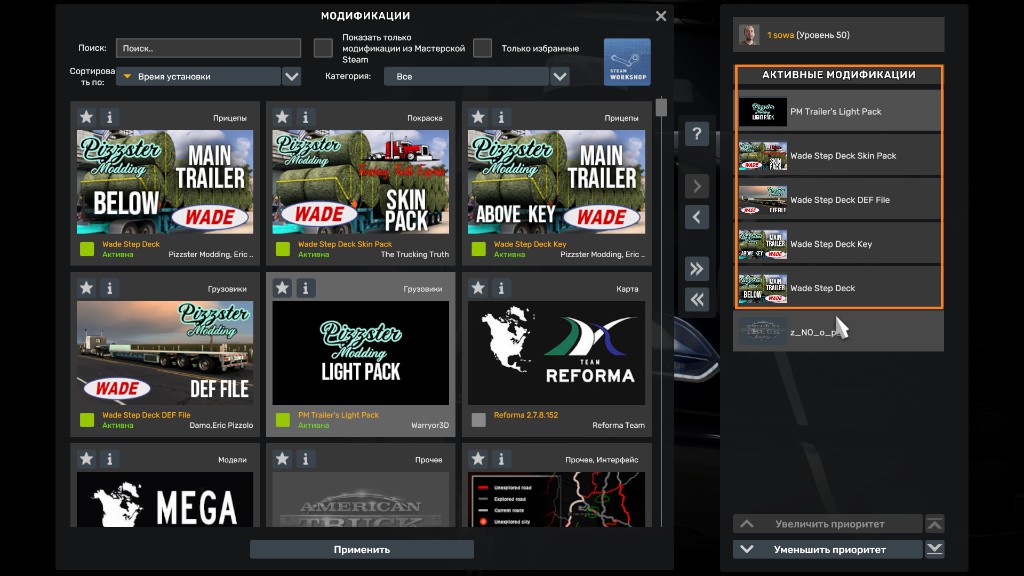Select Wade Step Deck Skin Pack in active list
This screenshot has width=1024, height=576.
point(839,155)
